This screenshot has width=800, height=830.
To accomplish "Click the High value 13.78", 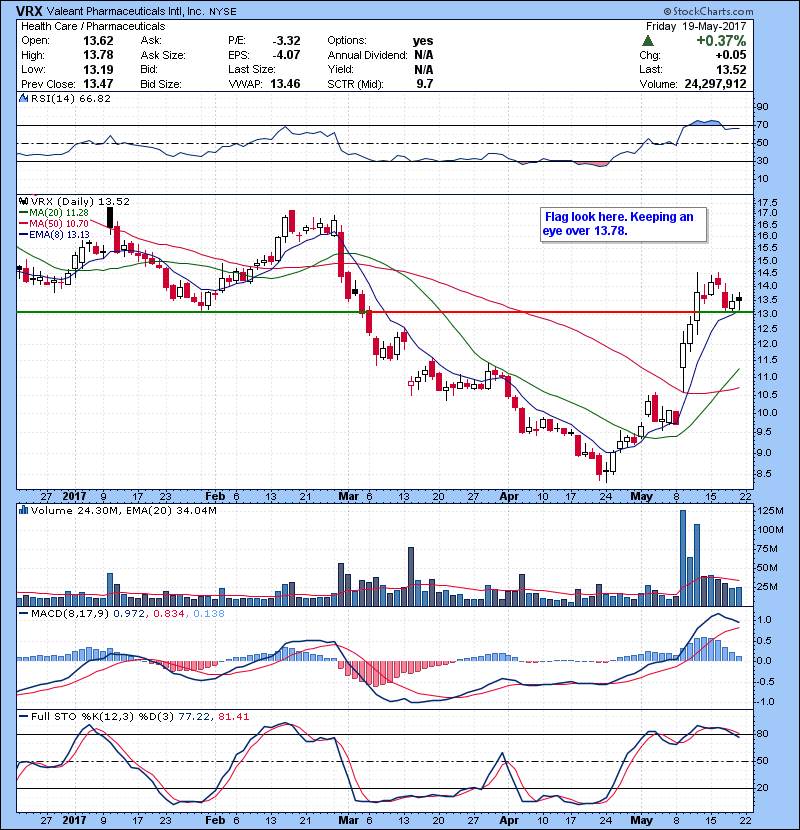I will coord(98,55).
